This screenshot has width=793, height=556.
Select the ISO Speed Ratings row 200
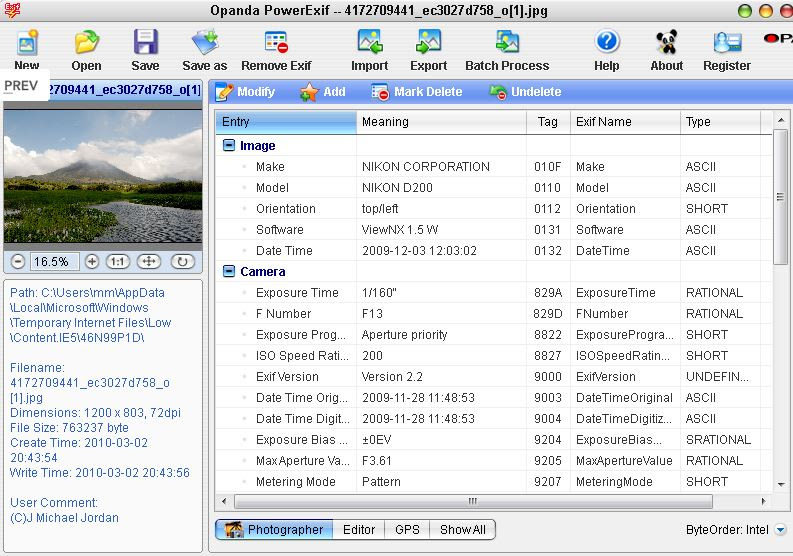pyautogui.click(x=494, y=356)
